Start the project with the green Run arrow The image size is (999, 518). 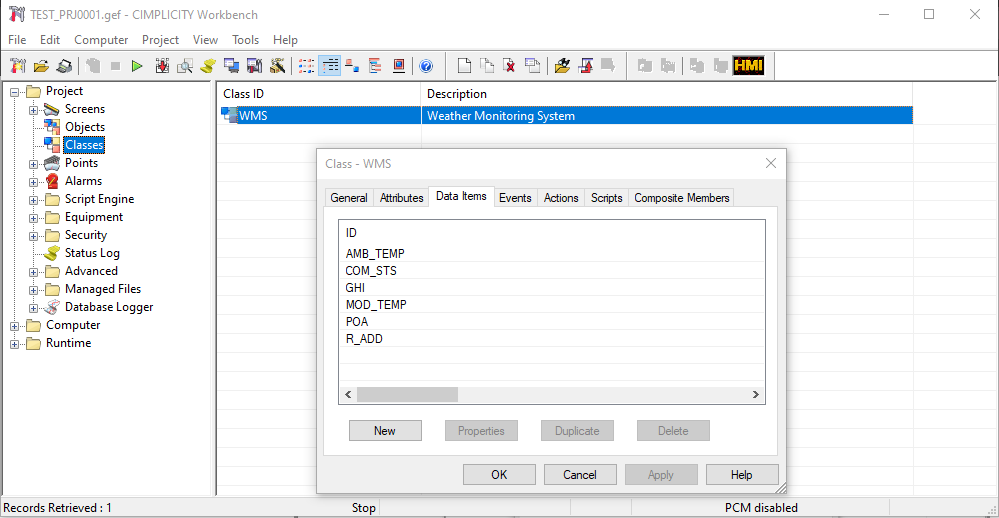pos(137,66)
